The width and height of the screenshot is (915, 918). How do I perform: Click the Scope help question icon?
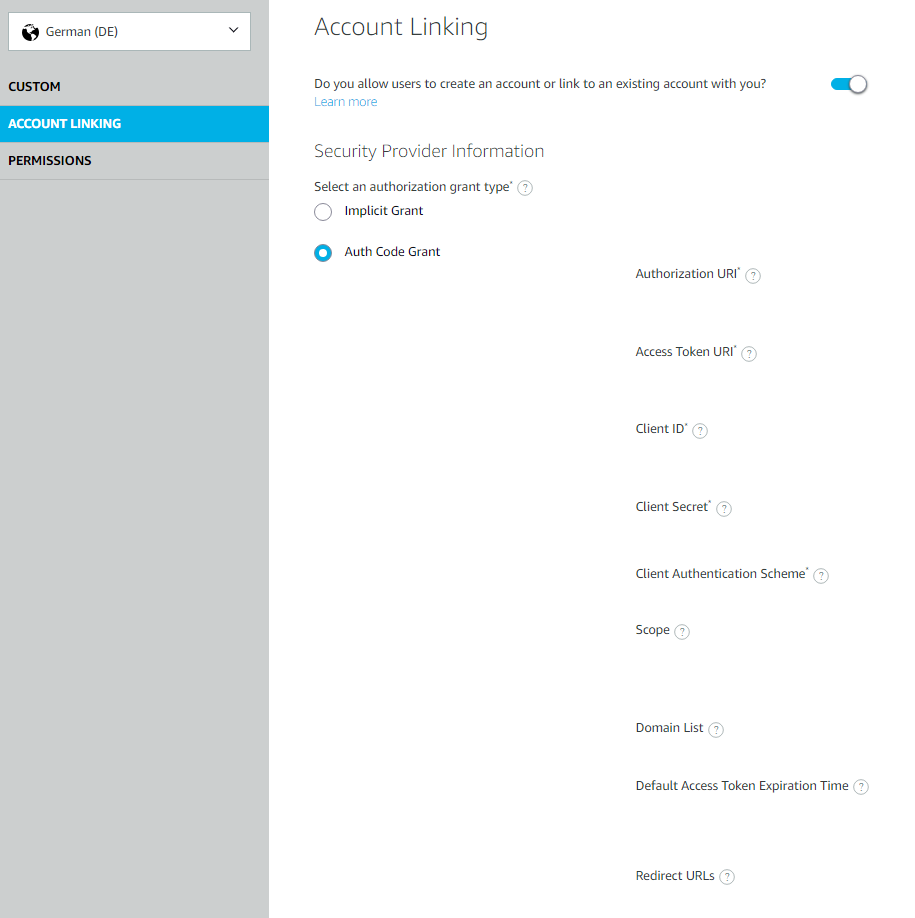click(x=682, y=632)
